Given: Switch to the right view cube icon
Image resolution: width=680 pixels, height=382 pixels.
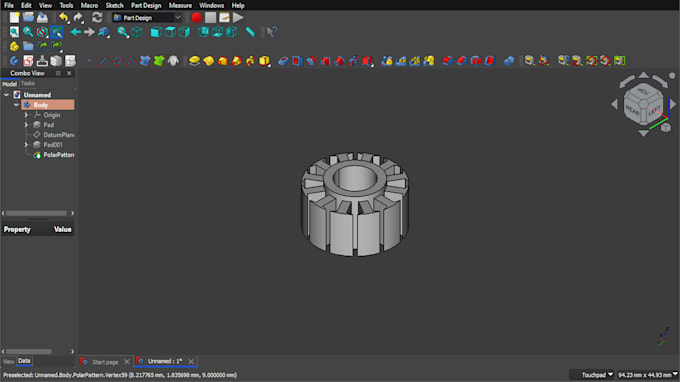Looking at the screenshot, I should click(x=184, y=32).
